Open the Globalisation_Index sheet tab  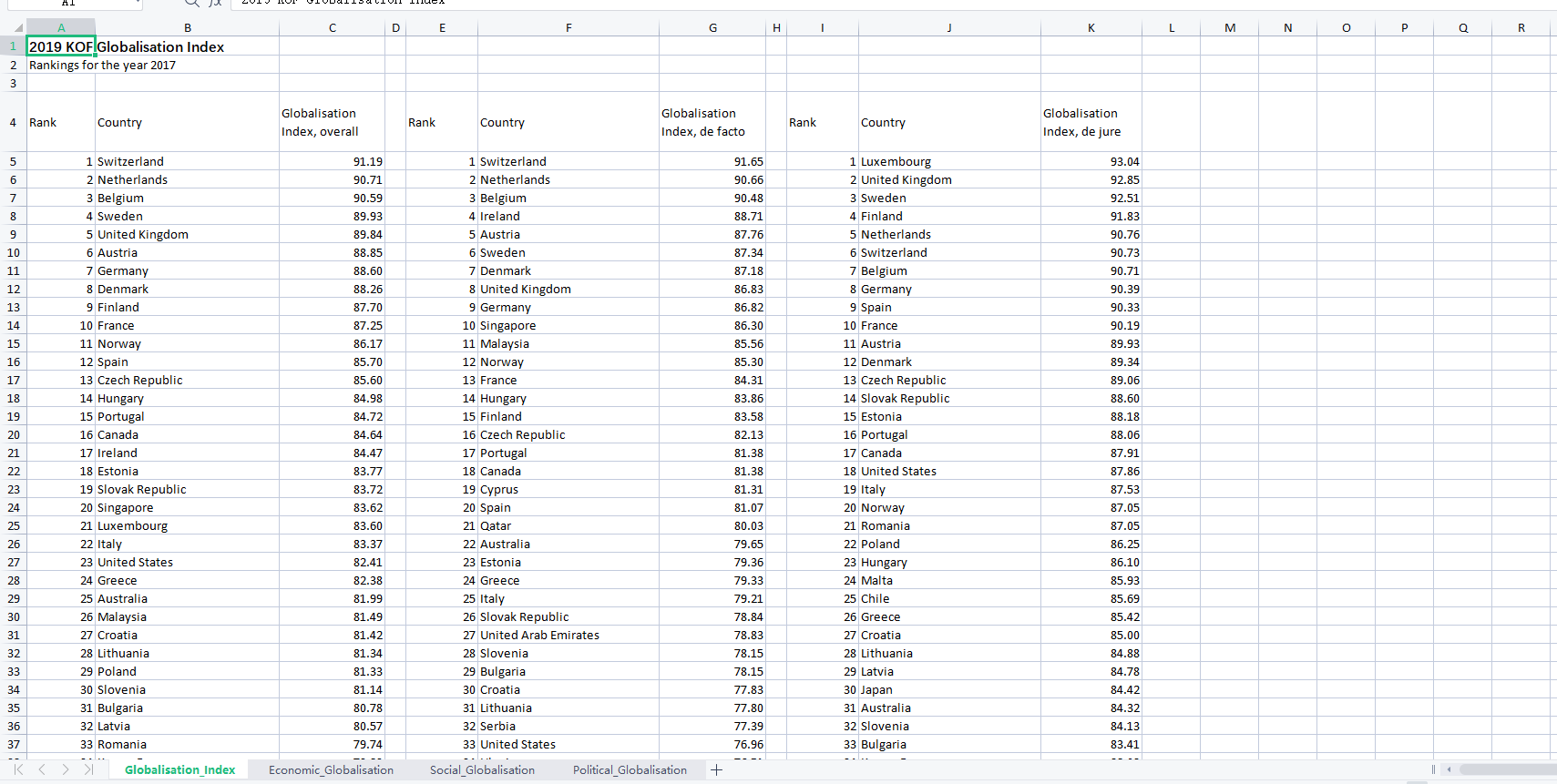[179, 769]
